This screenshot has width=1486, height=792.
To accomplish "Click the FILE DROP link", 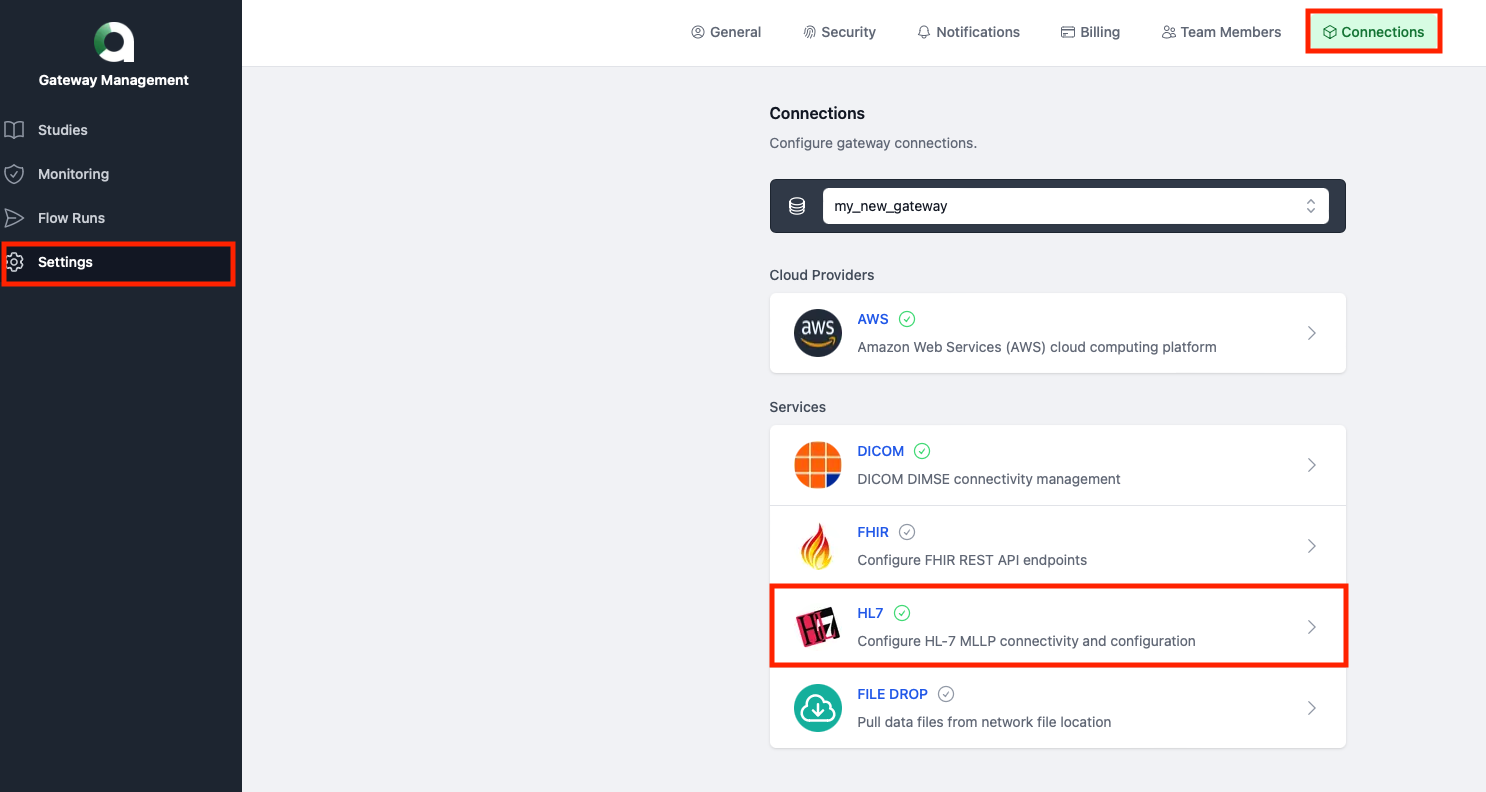I will click(893, 694).
